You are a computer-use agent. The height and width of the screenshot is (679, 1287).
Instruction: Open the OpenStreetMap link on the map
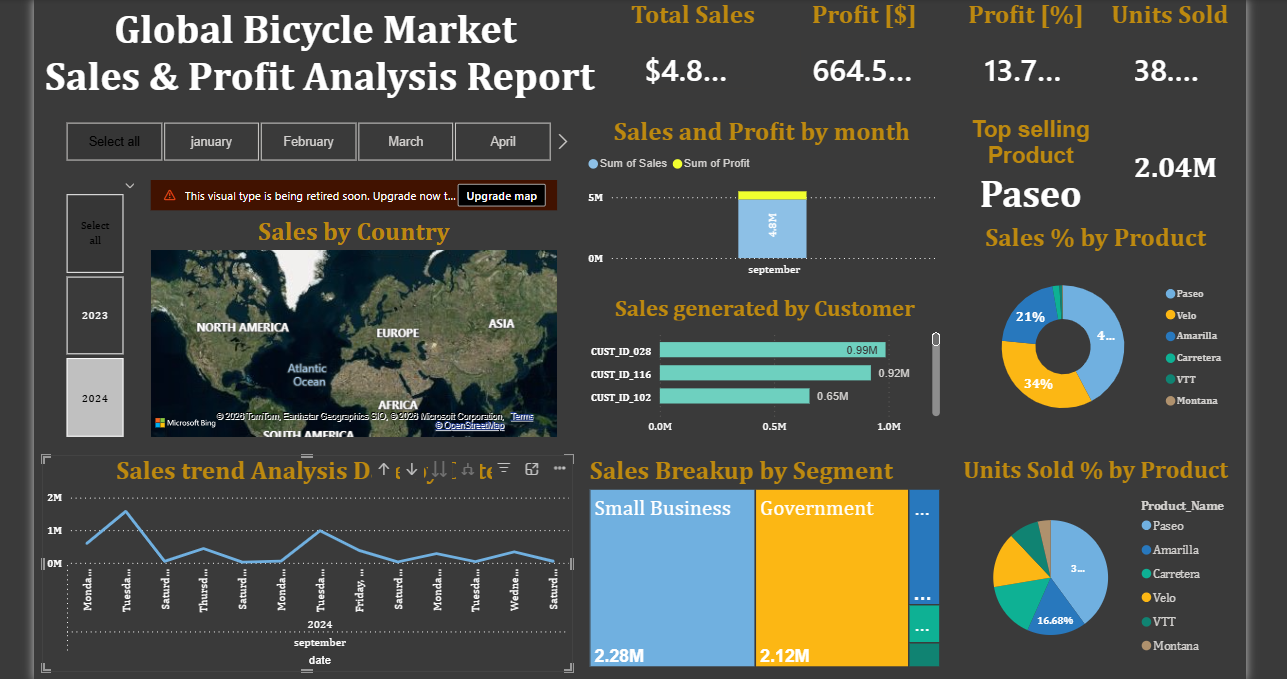[469, 426]
